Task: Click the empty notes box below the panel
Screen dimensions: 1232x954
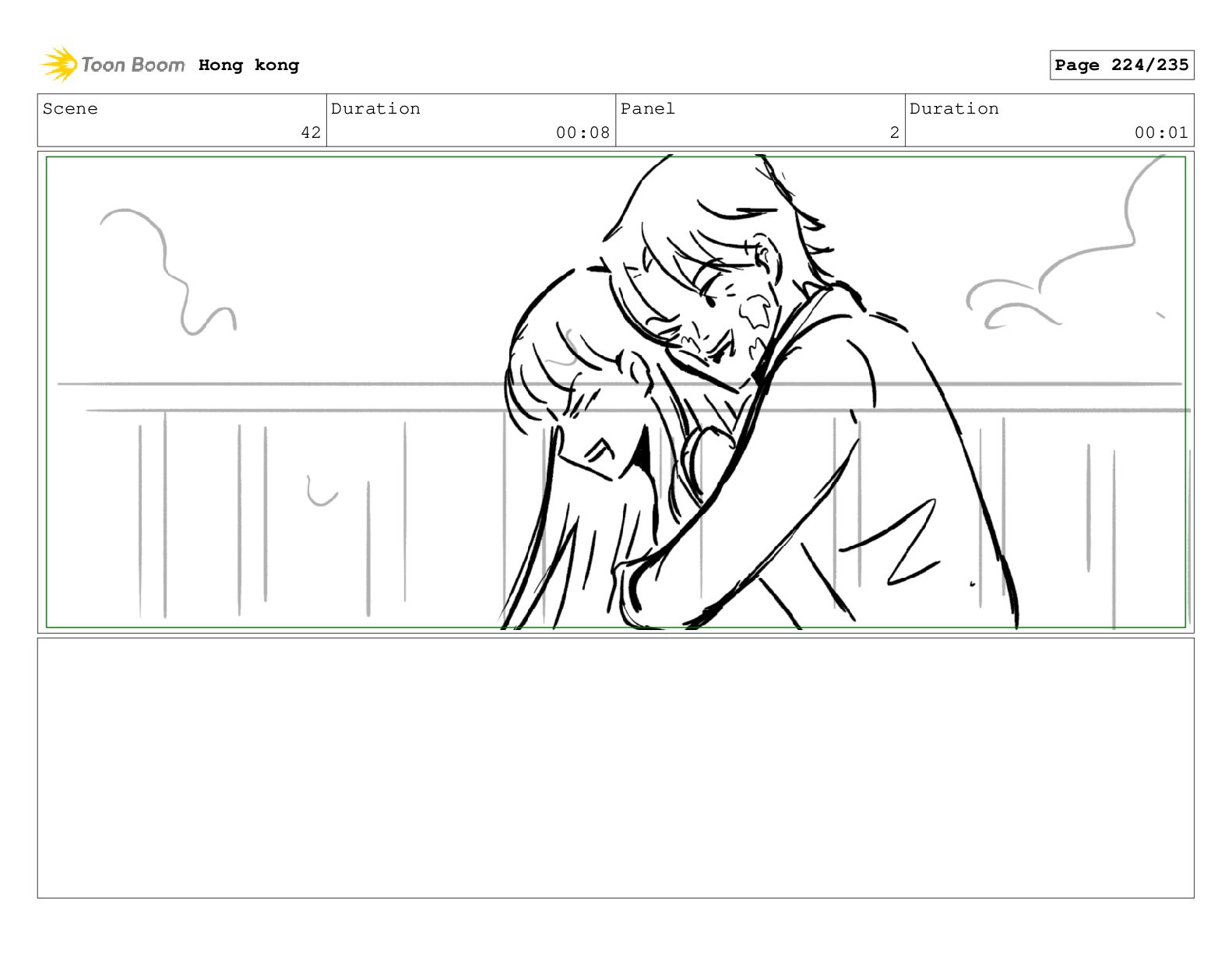Action: pos(615,768)
